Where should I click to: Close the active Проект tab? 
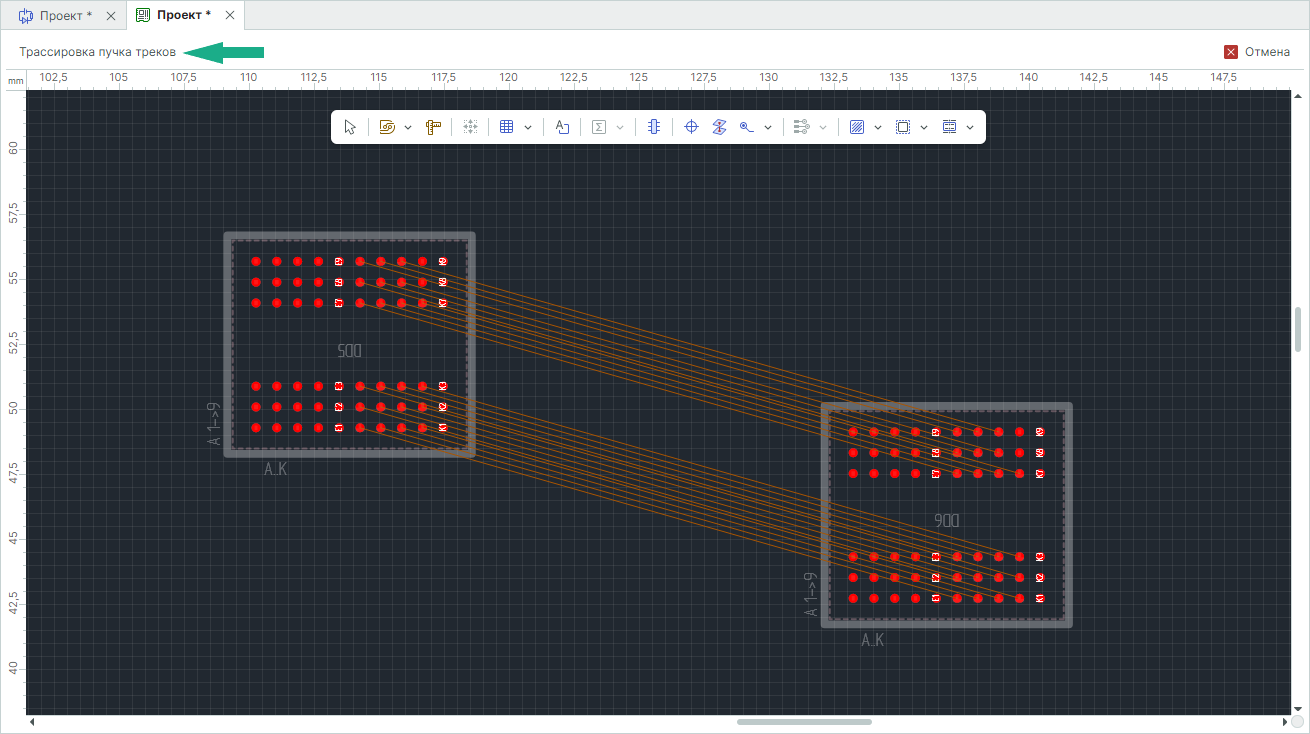pyautogui.click(x=230, y=15)
